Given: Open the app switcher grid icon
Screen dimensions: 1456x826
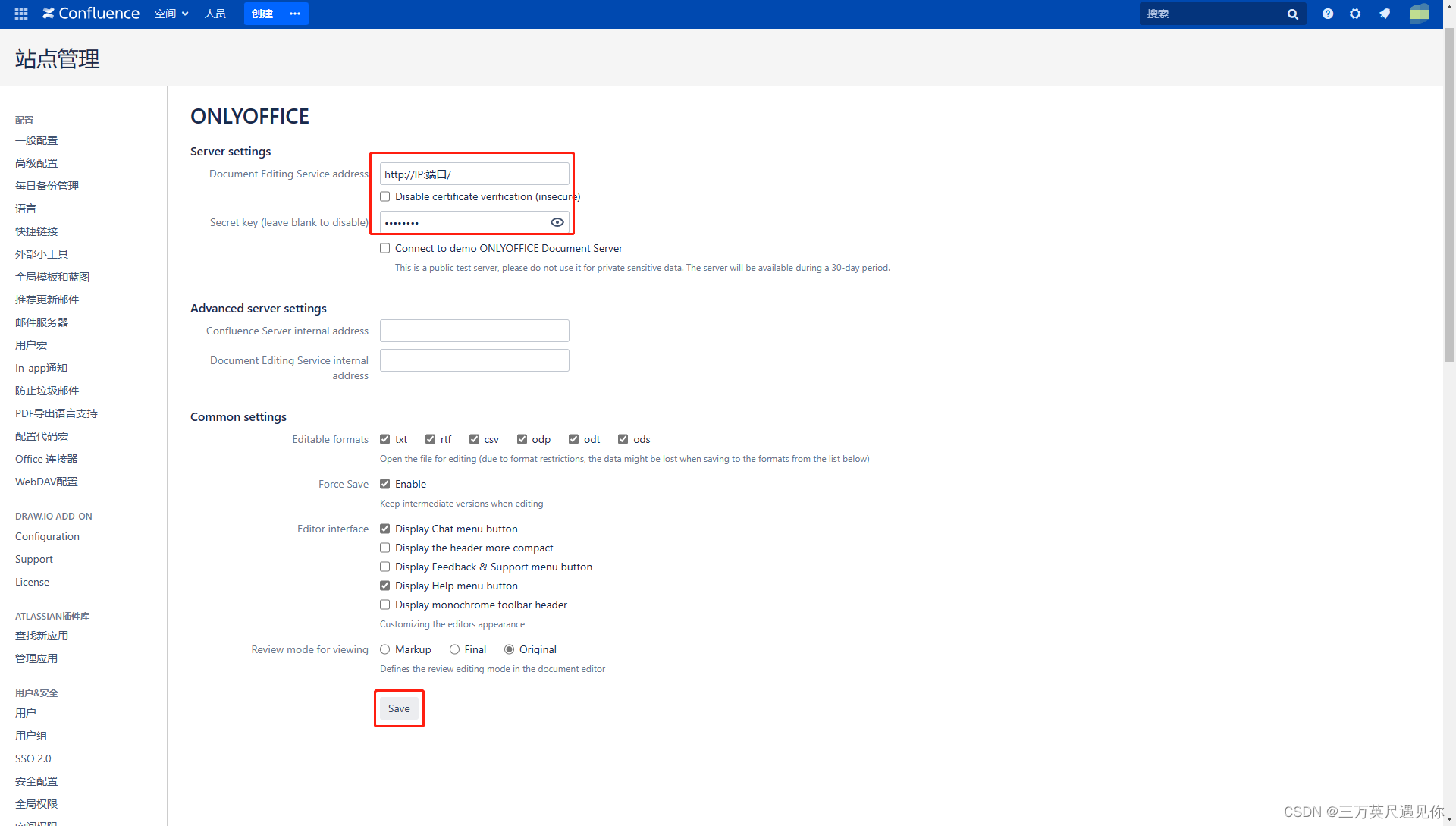Looking at the screenshot, I should point(21,14).
